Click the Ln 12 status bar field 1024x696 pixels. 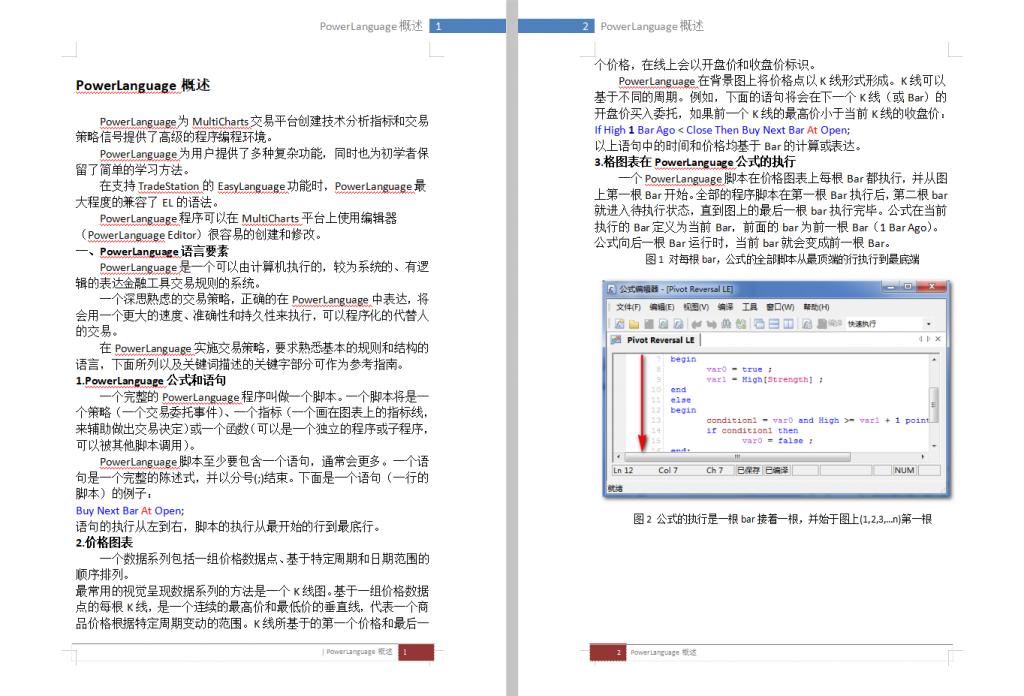(623, 470)
